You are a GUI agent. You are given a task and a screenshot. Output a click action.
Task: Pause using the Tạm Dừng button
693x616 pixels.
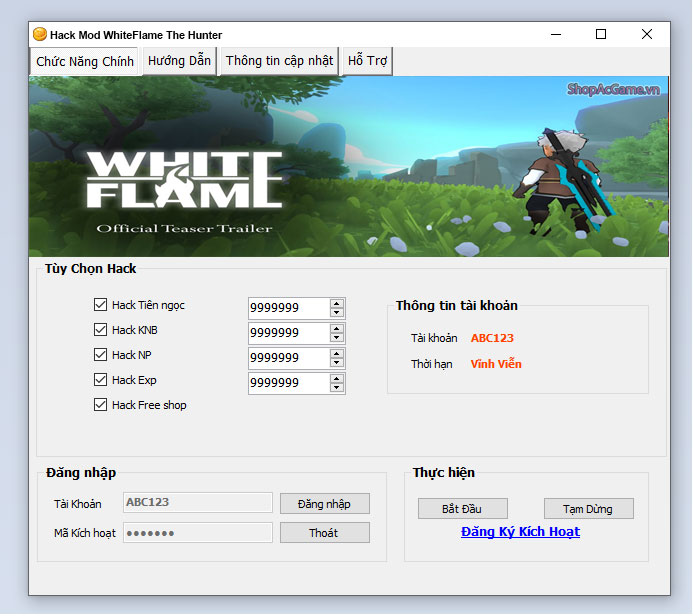(x=588, y=509)
